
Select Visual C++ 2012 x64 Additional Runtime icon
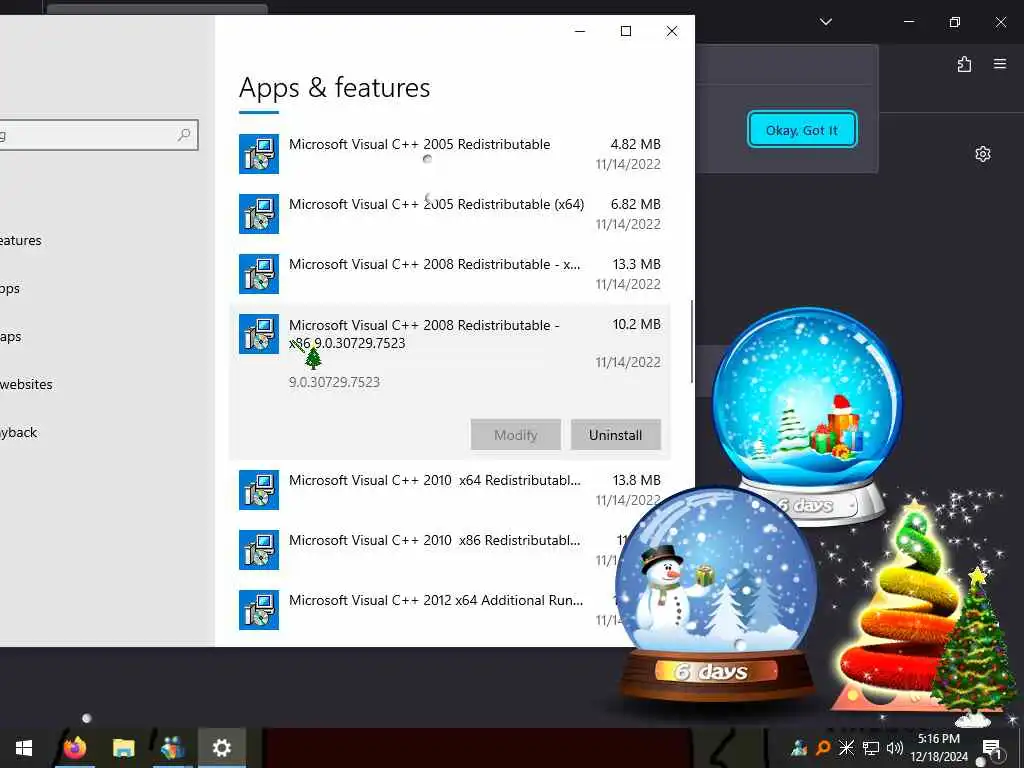pos(259,610)
